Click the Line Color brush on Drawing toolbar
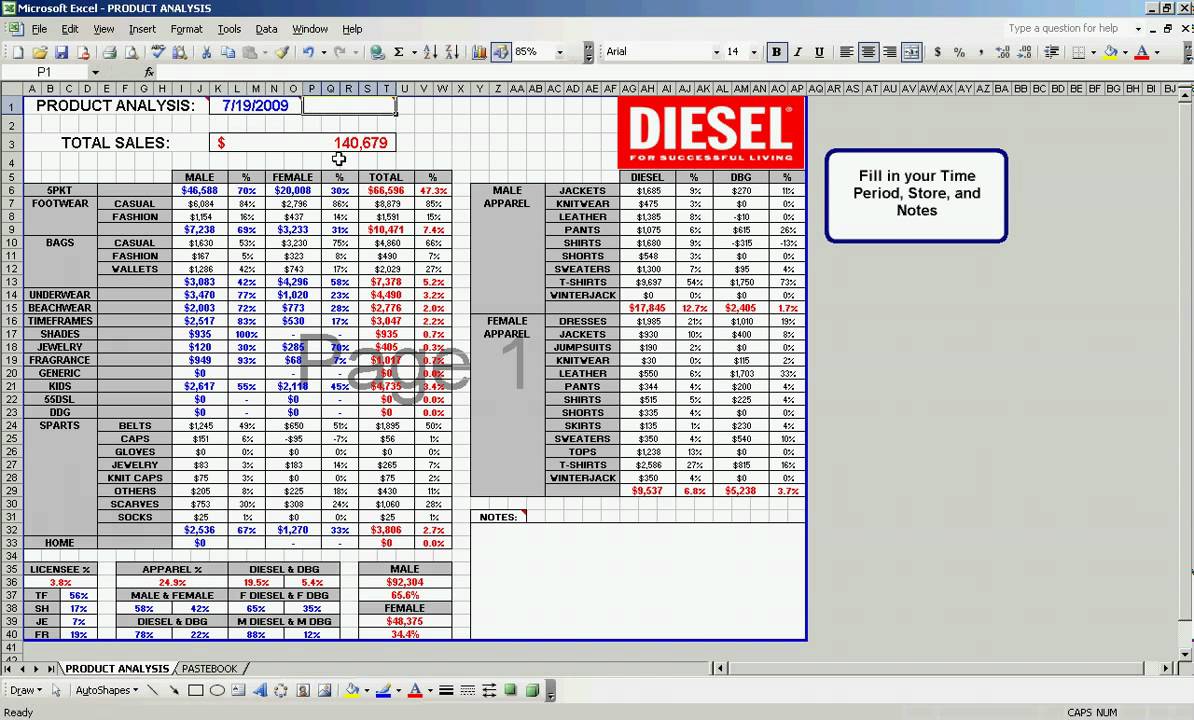 click(x=383, y=690)
